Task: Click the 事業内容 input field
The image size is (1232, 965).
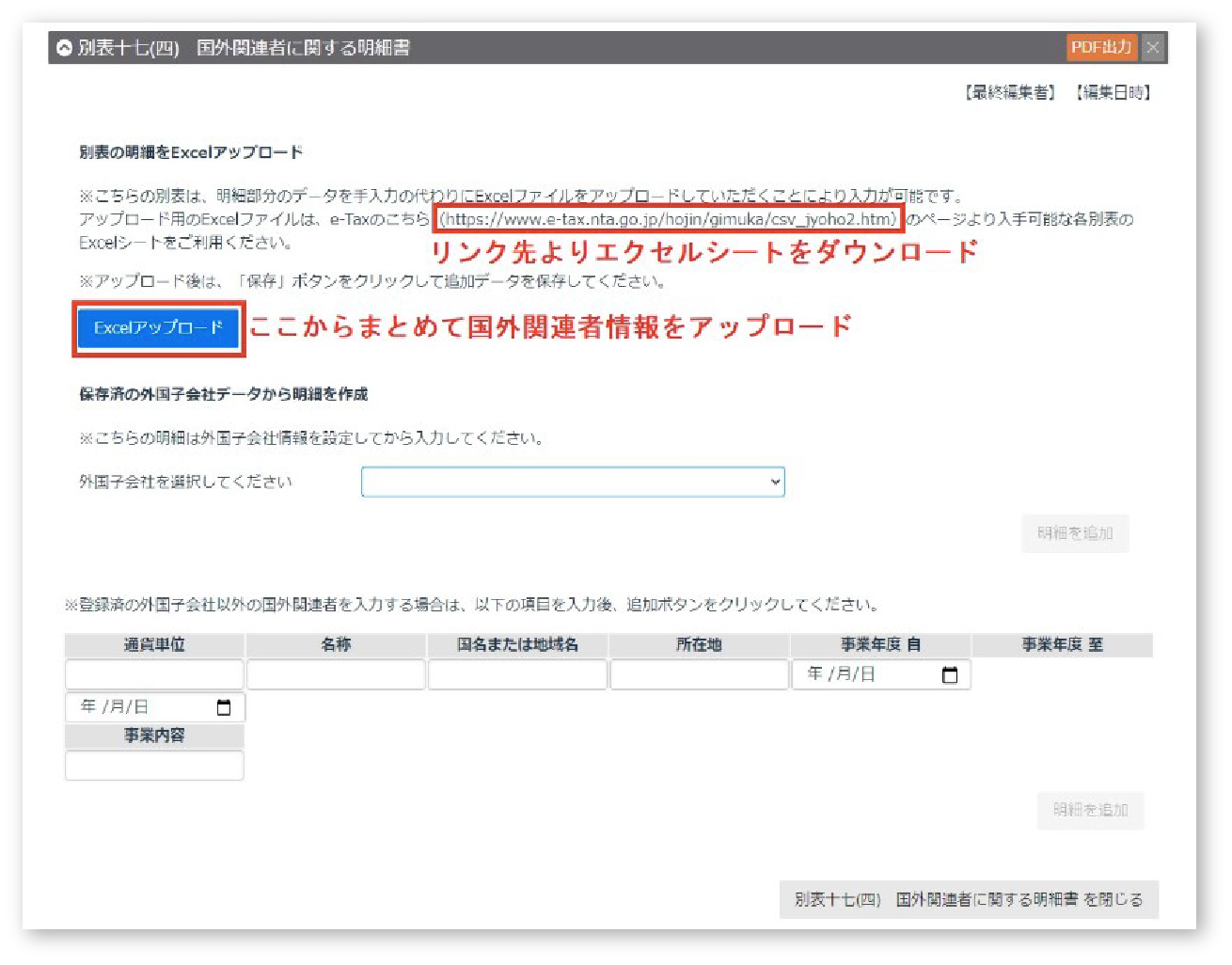Action: click(x=153, y=765)
